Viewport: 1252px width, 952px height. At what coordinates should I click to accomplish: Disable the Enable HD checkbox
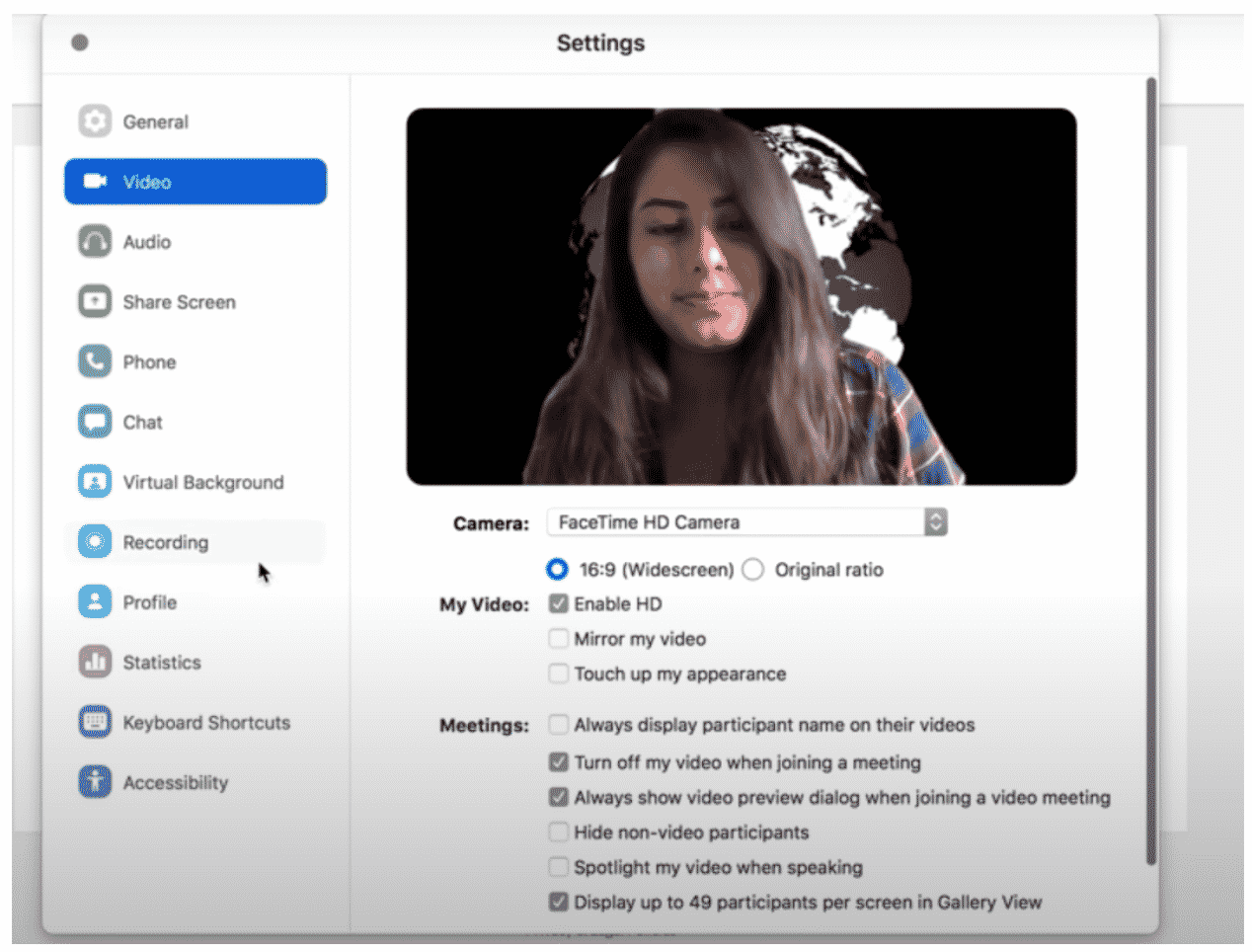point(559,604)
